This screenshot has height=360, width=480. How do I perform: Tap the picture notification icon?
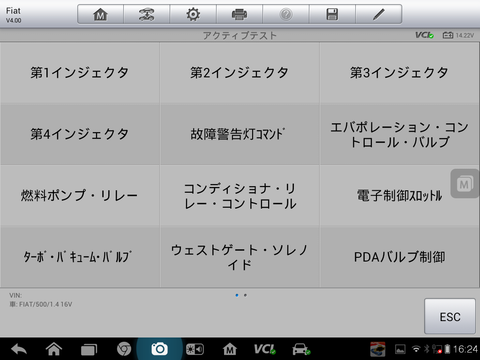pyautogui.click(x=400, y=349)
